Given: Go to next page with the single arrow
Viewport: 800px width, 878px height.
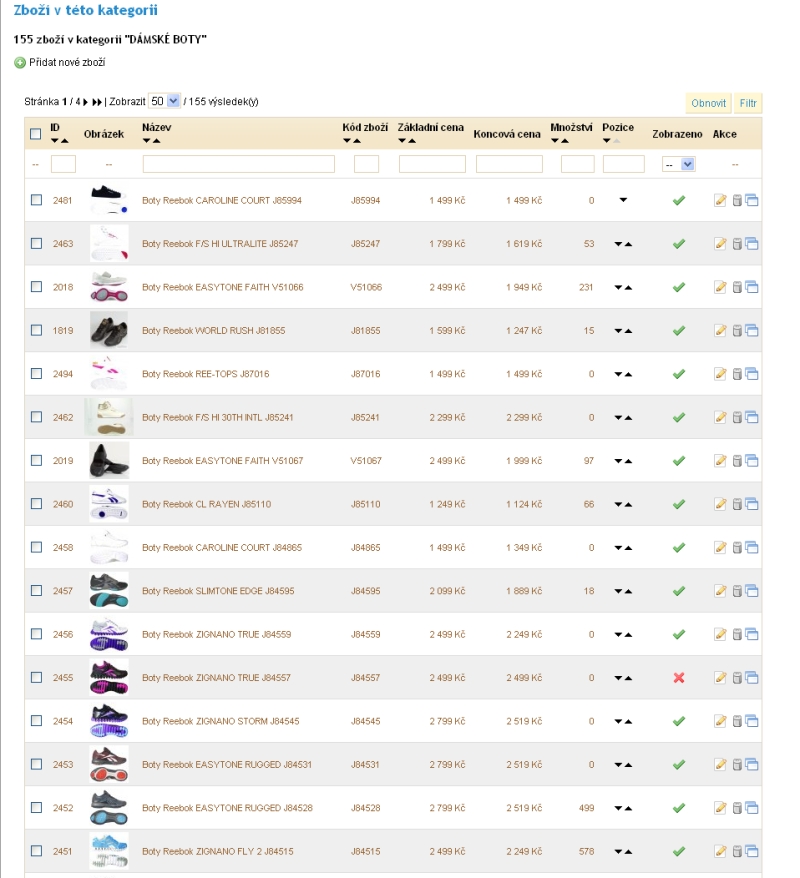Looking at the screenshot, I should coord(84,102).
